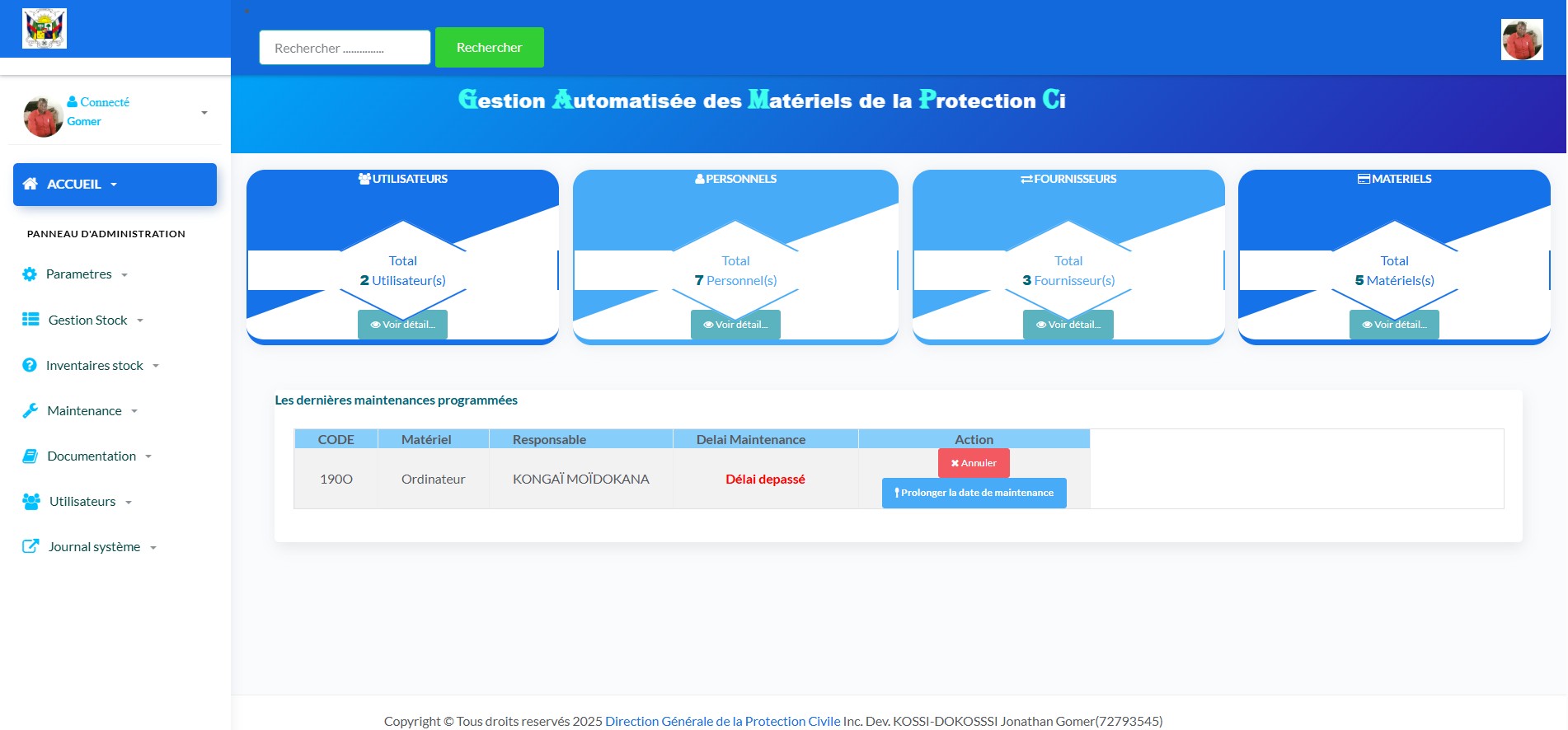Click the 2 Utilisateur(s) total text
1568x730 pixels.
[402, 280]
